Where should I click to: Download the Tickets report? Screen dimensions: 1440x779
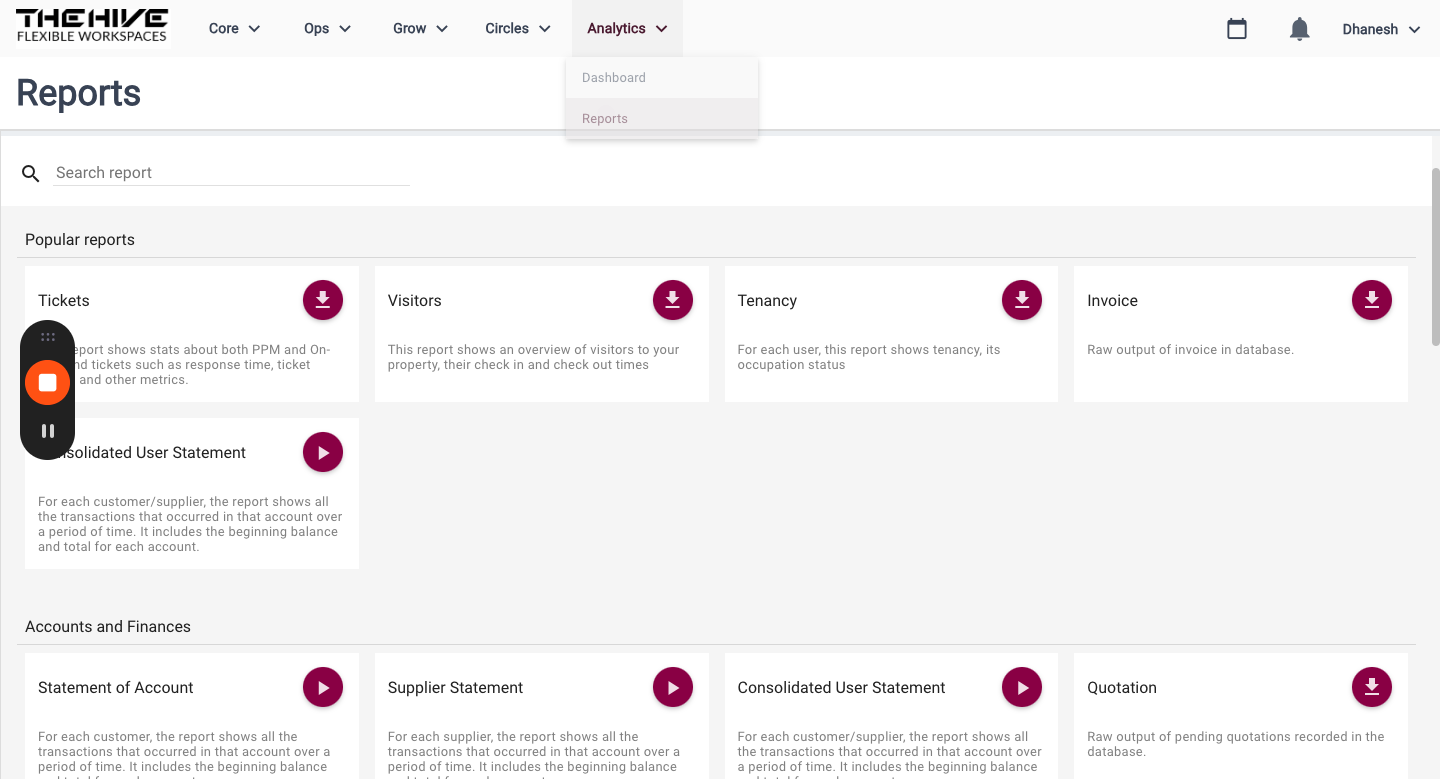[323, 300]
